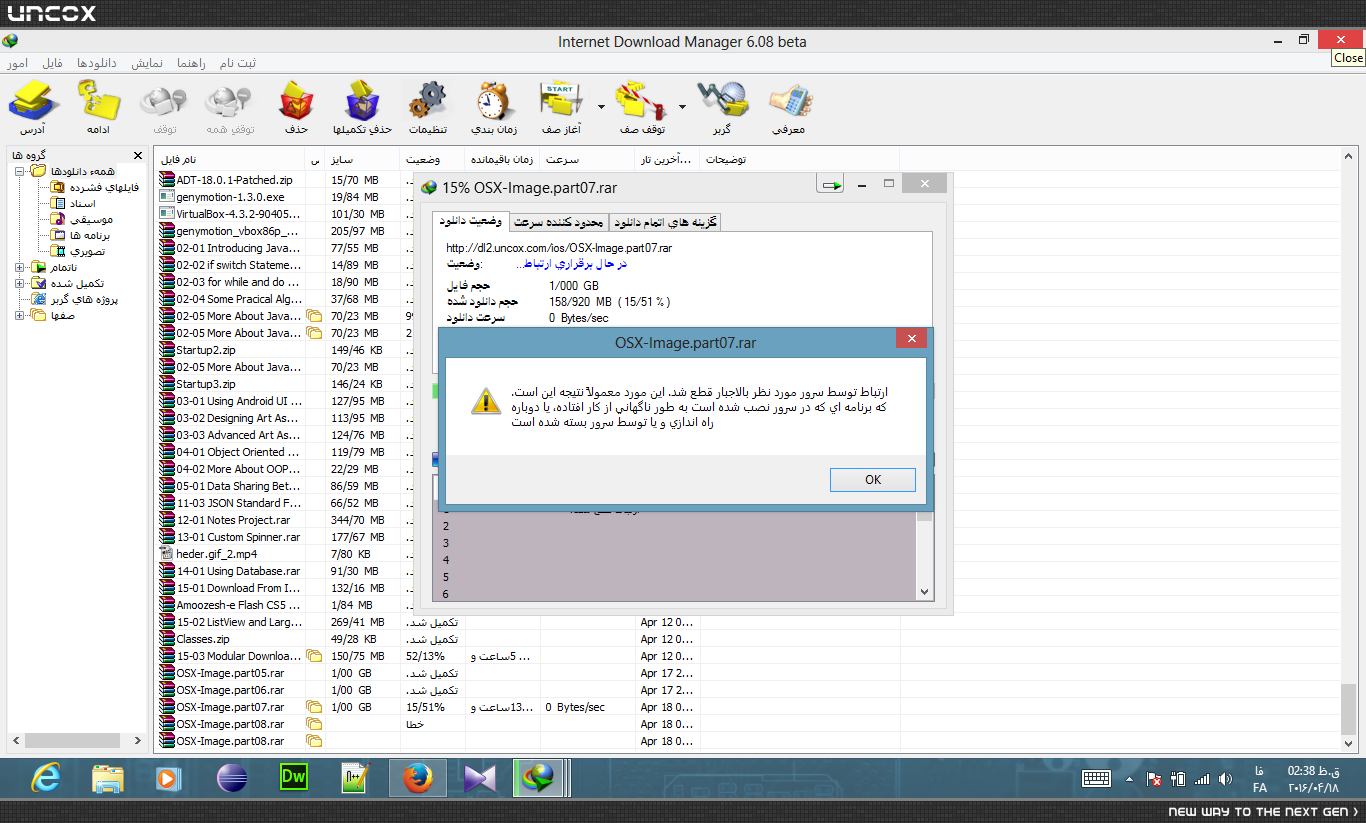
Task: Switch to Dreamweaver in the taskbar
Action: click(293, 777)
